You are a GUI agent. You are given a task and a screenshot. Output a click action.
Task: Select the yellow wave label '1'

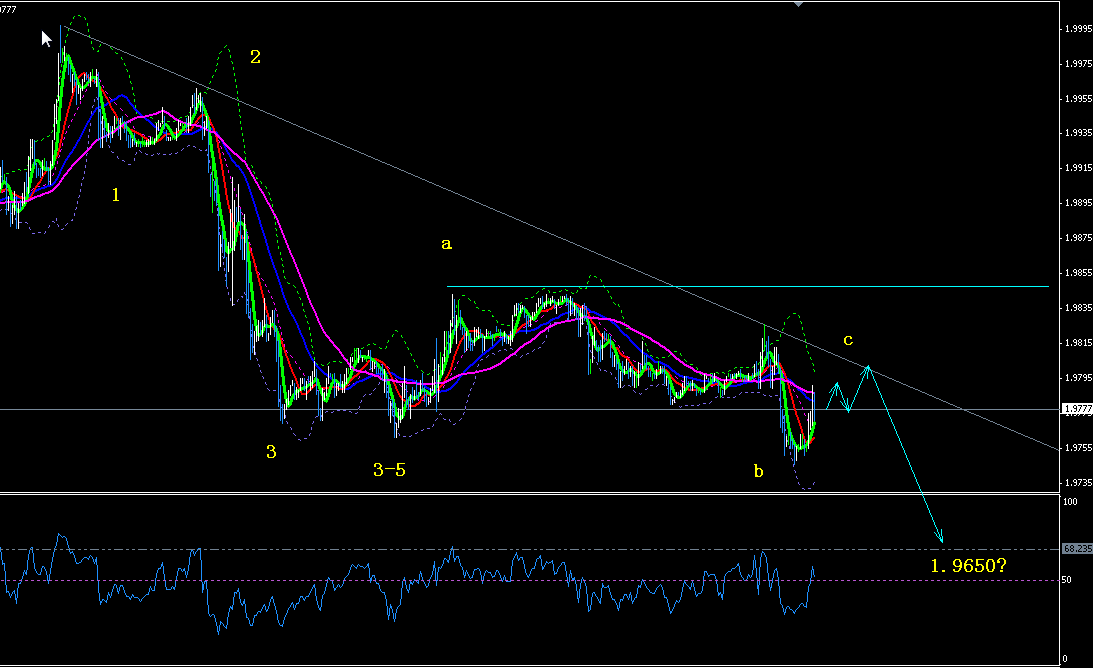[x=116, y=195]
